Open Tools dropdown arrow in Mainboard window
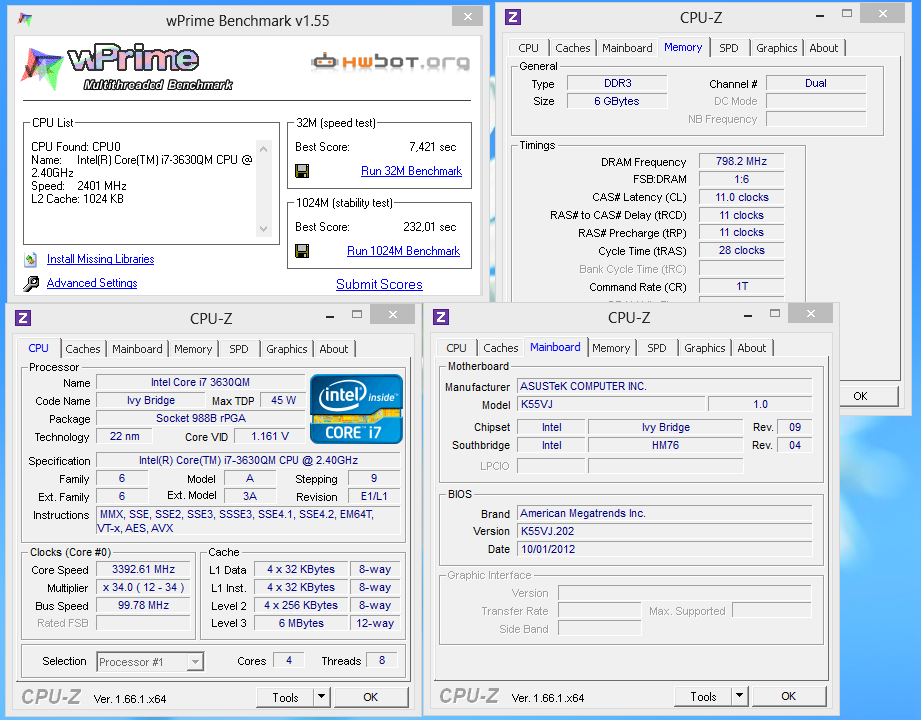Image resolution: width=921 pixels, height=720 pixels. coord(740,696)
